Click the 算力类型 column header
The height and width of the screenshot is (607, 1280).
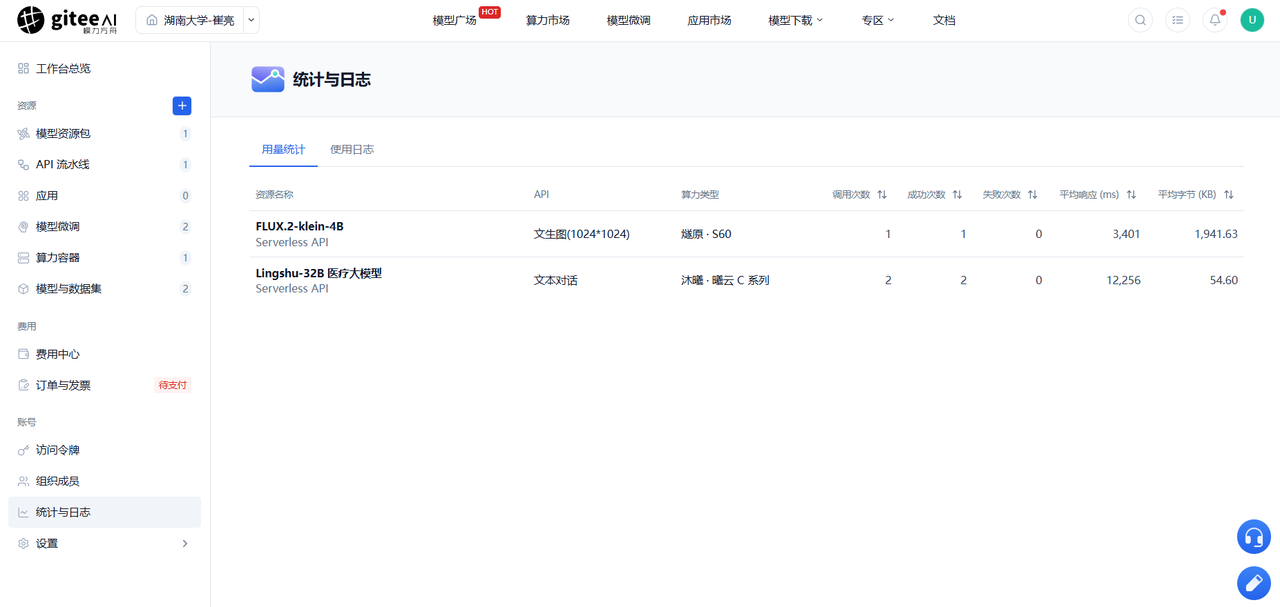pyautogui.click(x=700, y=195)
